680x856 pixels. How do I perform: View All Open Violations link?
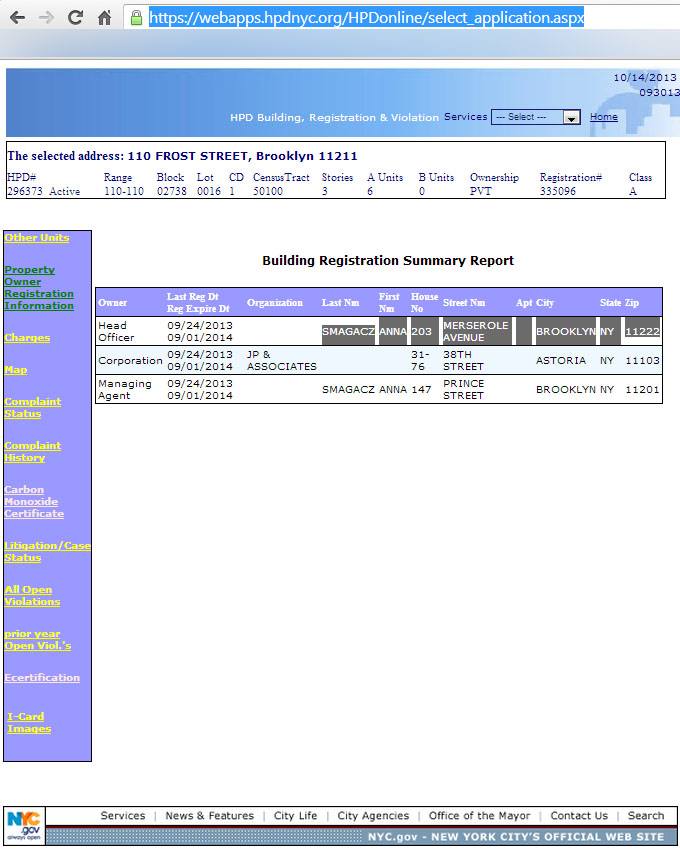click(32, 596)
